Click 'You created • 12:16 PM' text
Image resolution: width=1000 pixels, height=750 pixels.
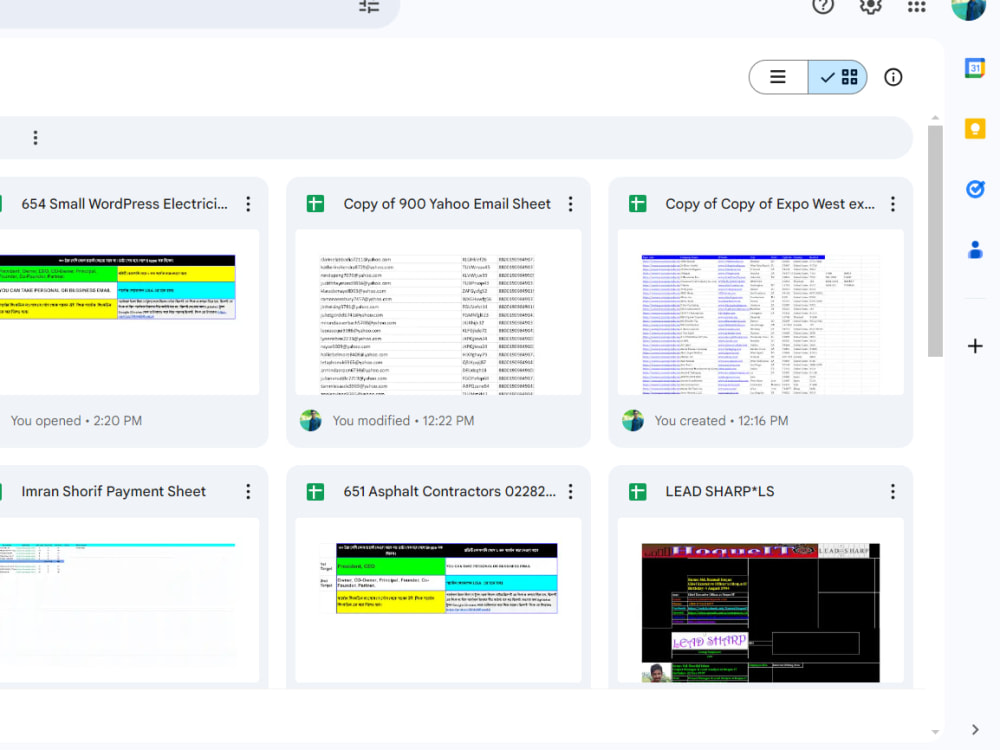(x=721, y=421)
